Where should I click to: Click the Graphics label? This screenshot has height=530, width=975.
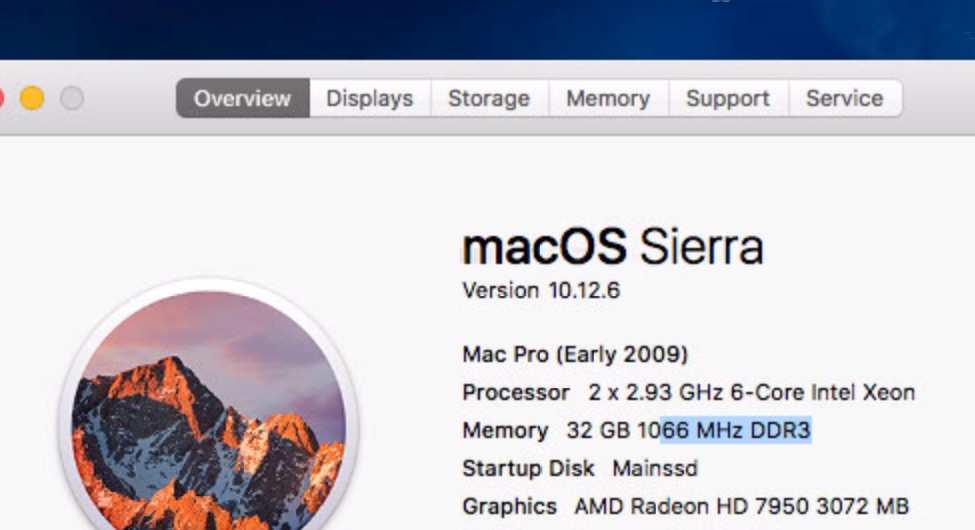(509, 506)
